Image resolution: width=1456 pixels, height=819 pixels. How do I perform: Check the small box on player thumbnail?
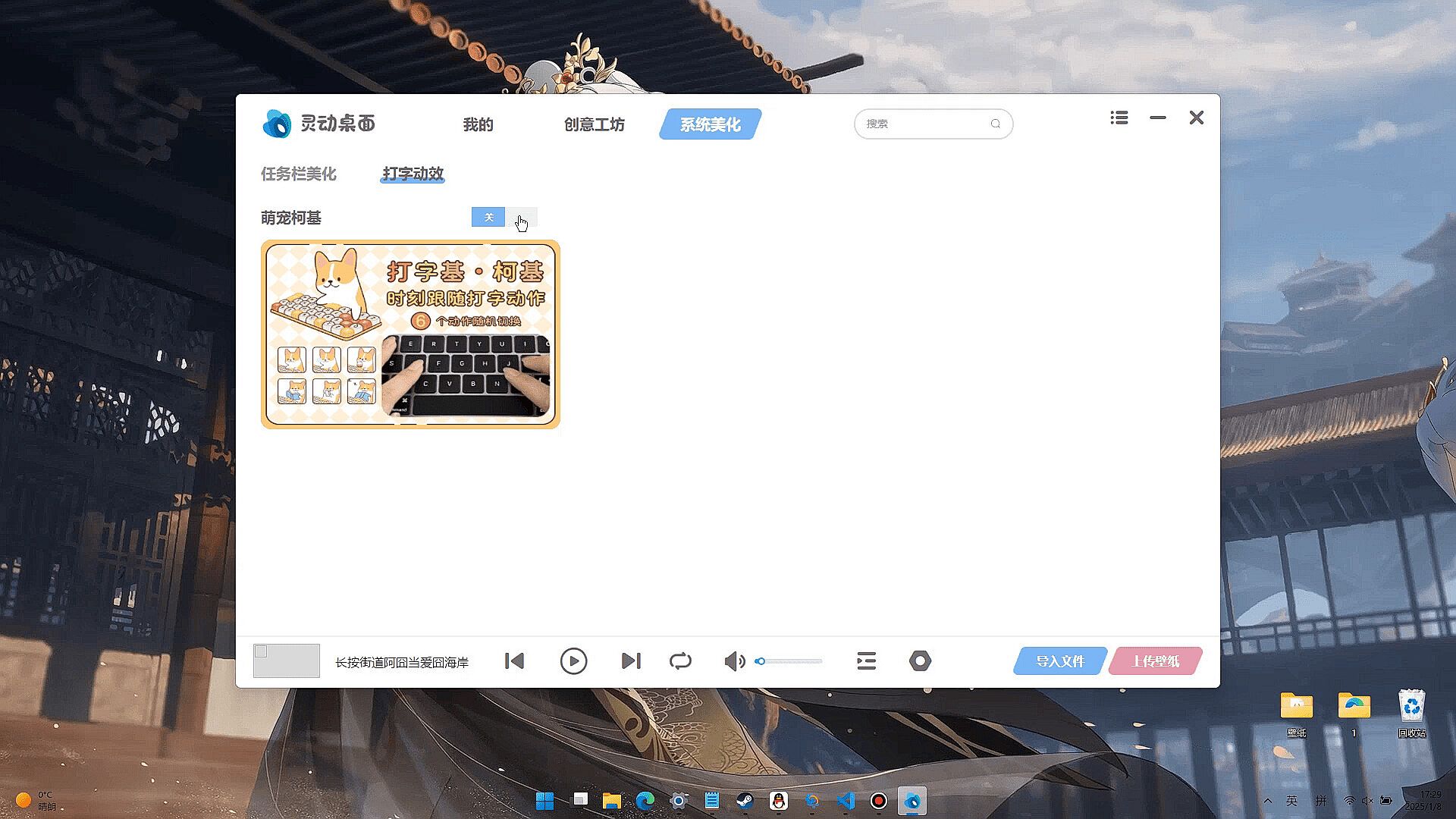tap(261, 651)
